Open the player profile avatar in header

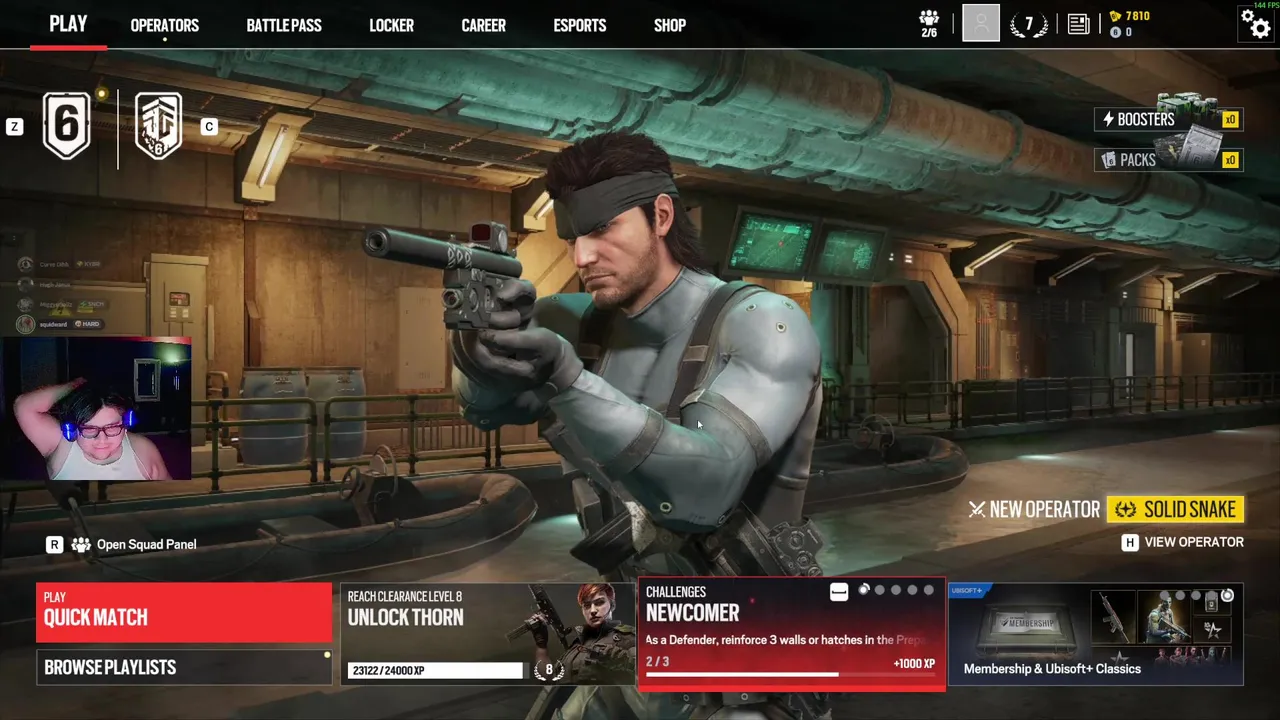(x=981, y=23)
